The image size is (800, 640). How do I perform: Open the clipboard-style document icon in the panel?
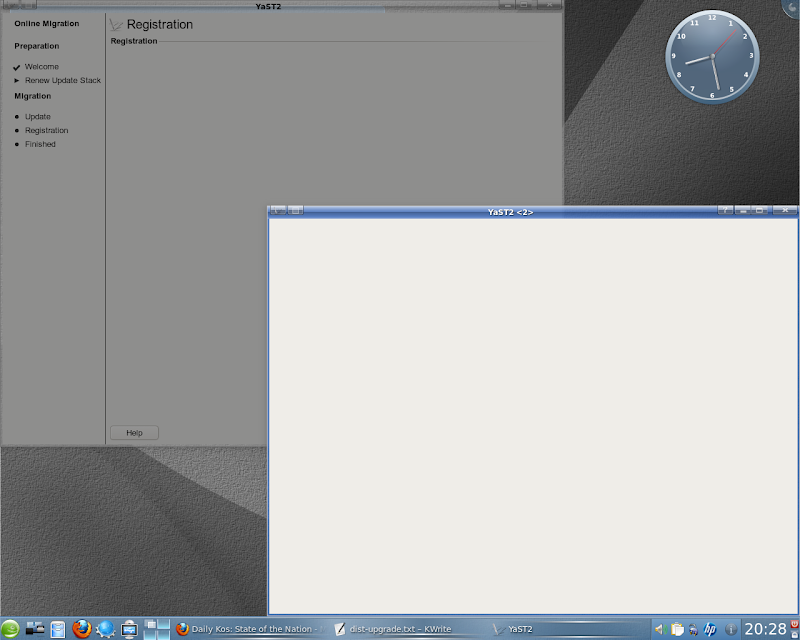[58, 629]
